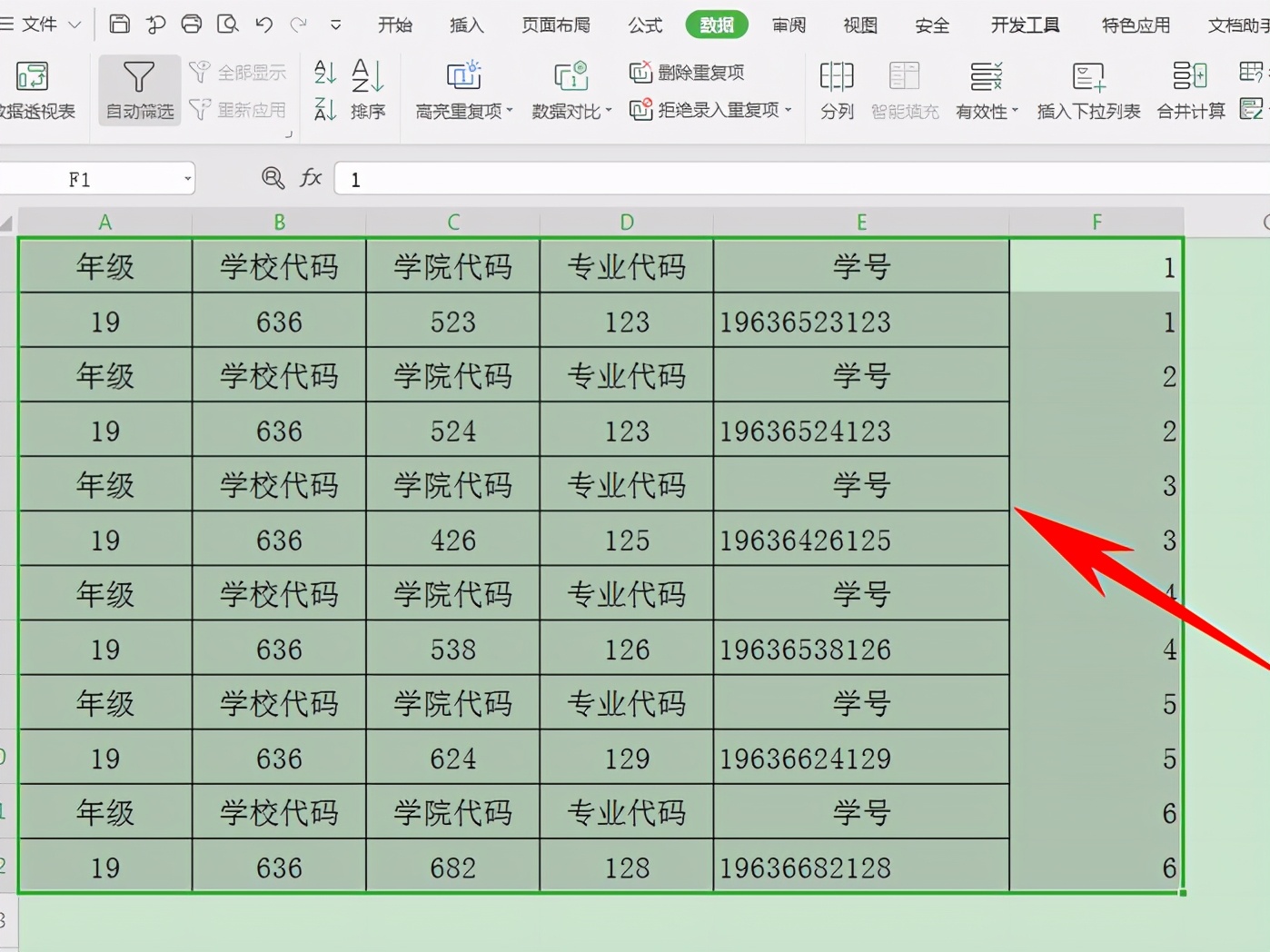Click cell containing 19636523123
Image resolution: width=1270 pixels, height=952 pixels.
861,322
